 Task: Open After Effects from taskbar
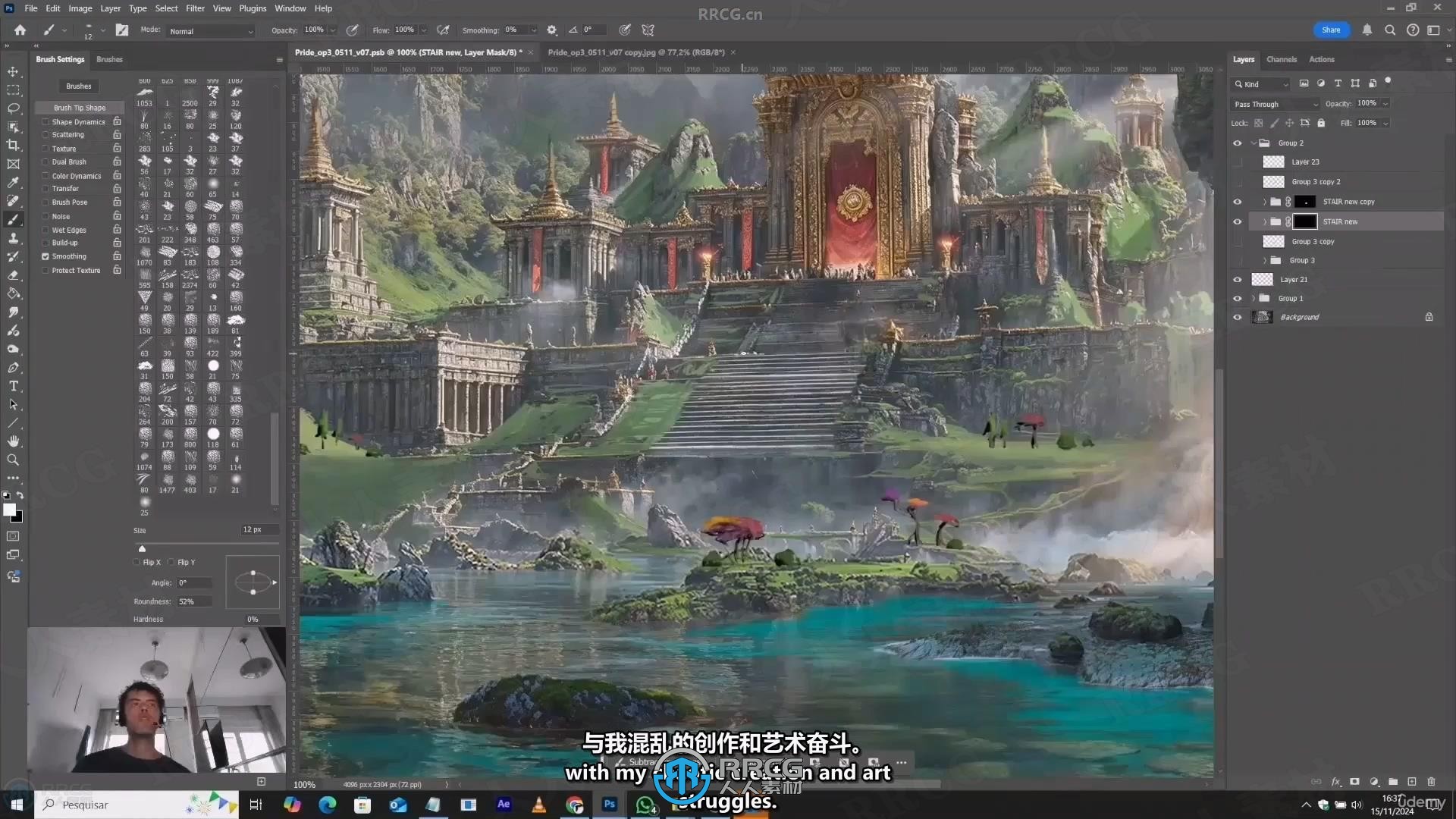coord(504,805)
